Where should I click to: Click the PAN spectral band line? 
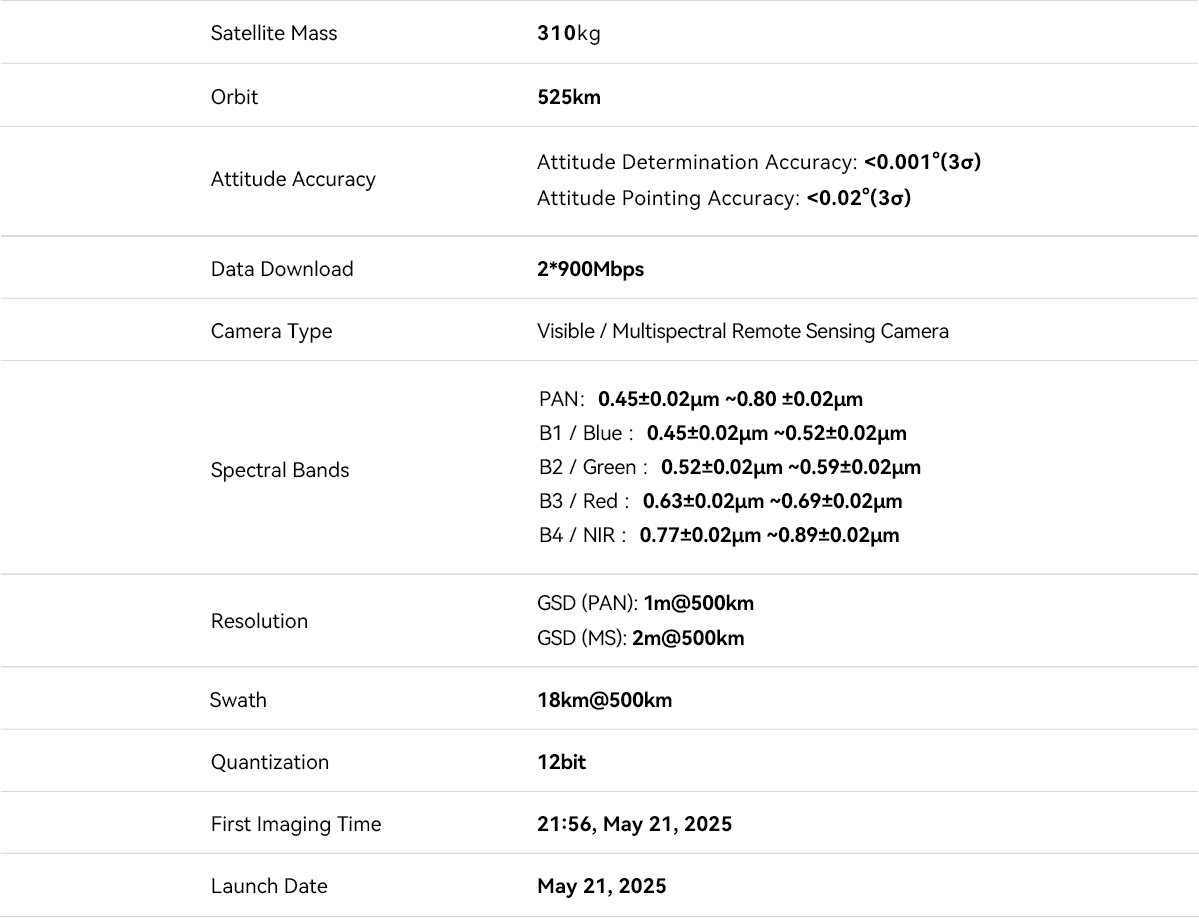tap(700, 399)
